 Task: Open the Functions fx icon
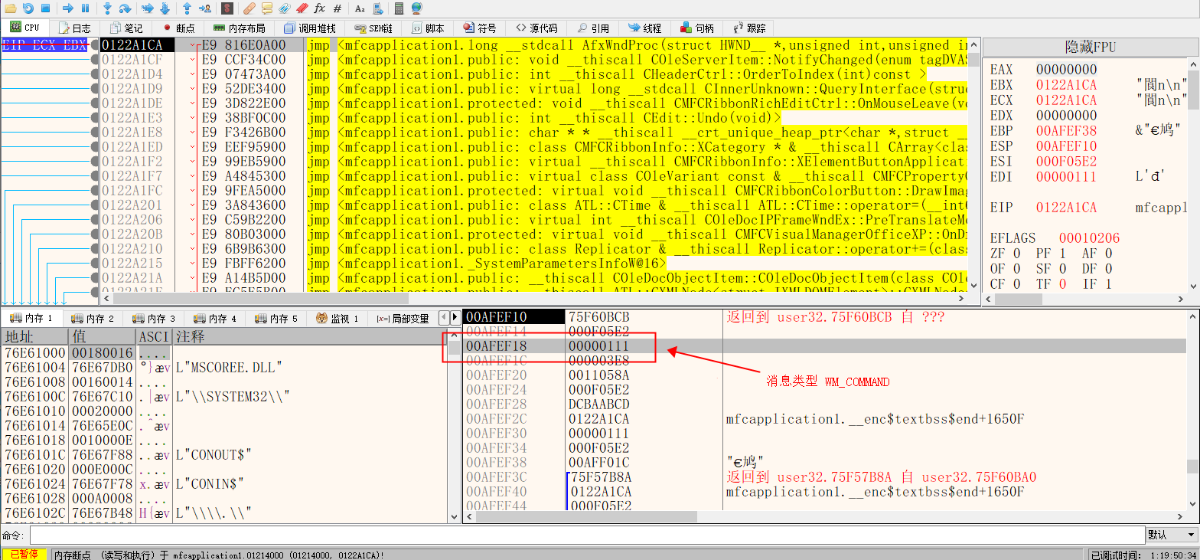320,8
